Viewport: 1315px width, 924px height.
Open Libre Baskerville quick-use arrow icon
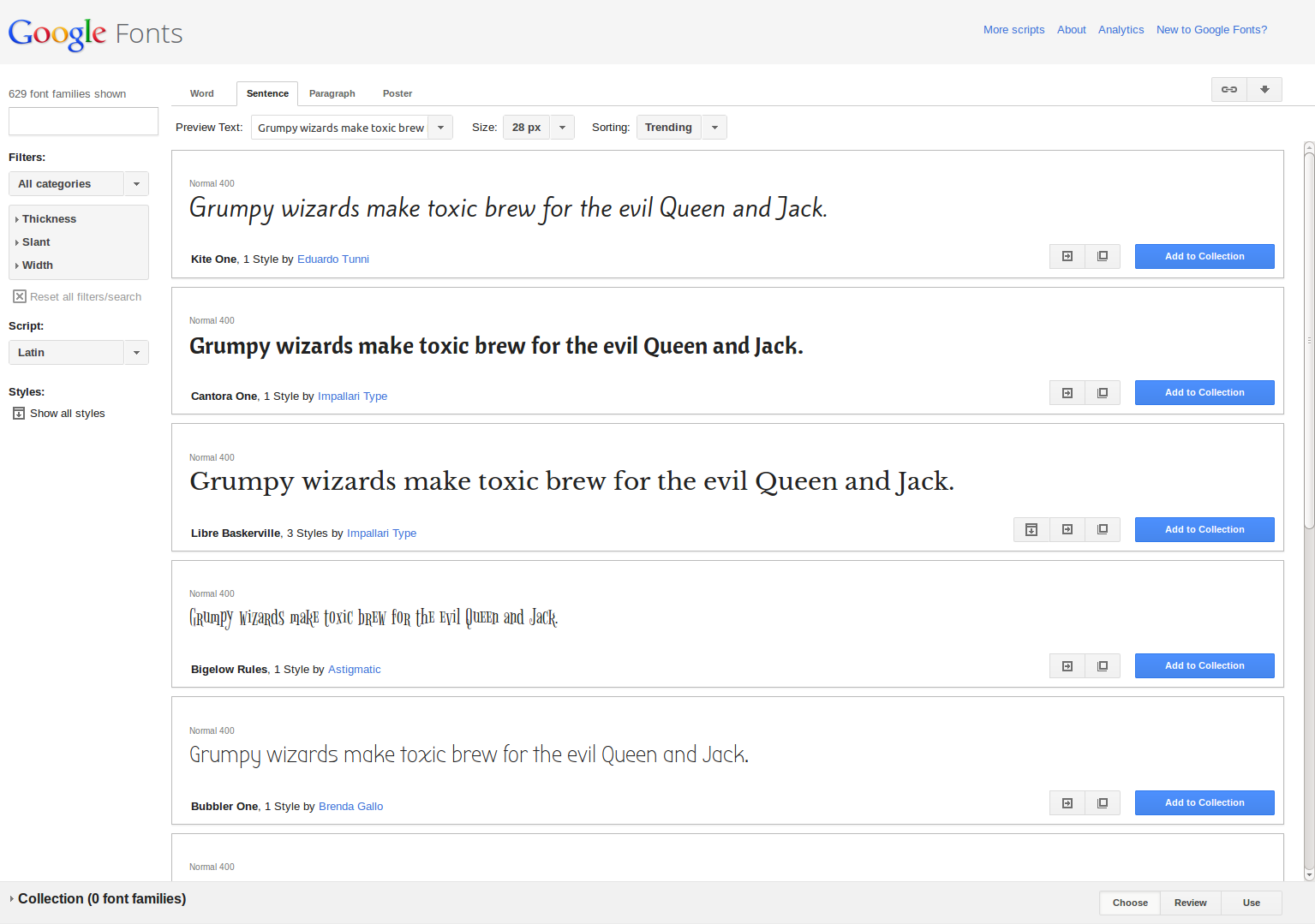[x=1067, y=530]
